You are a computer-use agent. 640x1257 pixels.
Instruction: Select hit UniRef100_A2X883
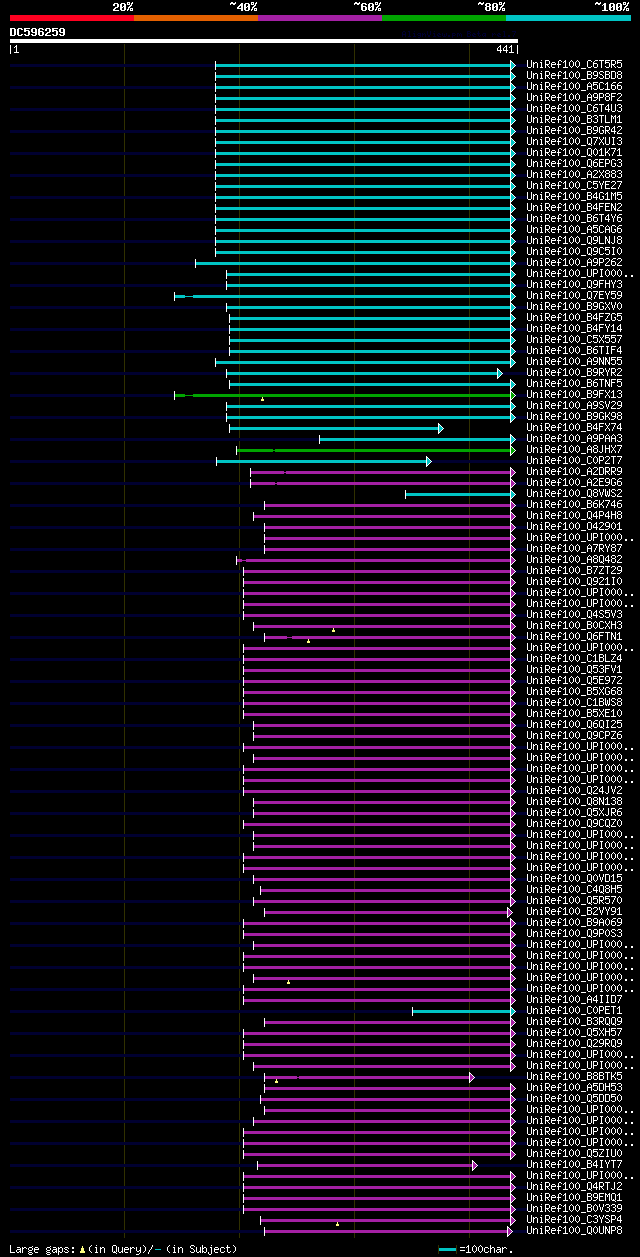pos(574,174)
